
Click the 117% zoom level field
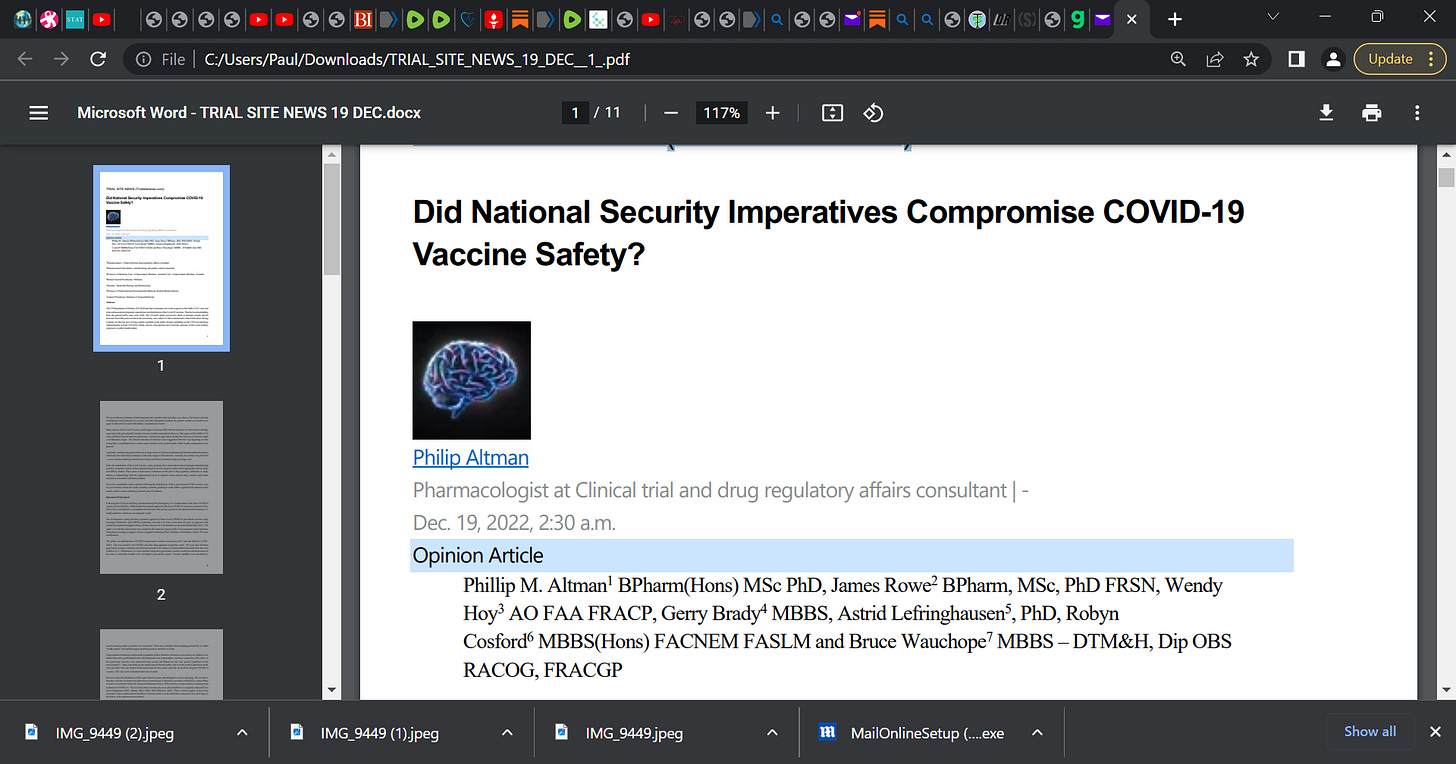click(x=721, y=113)
